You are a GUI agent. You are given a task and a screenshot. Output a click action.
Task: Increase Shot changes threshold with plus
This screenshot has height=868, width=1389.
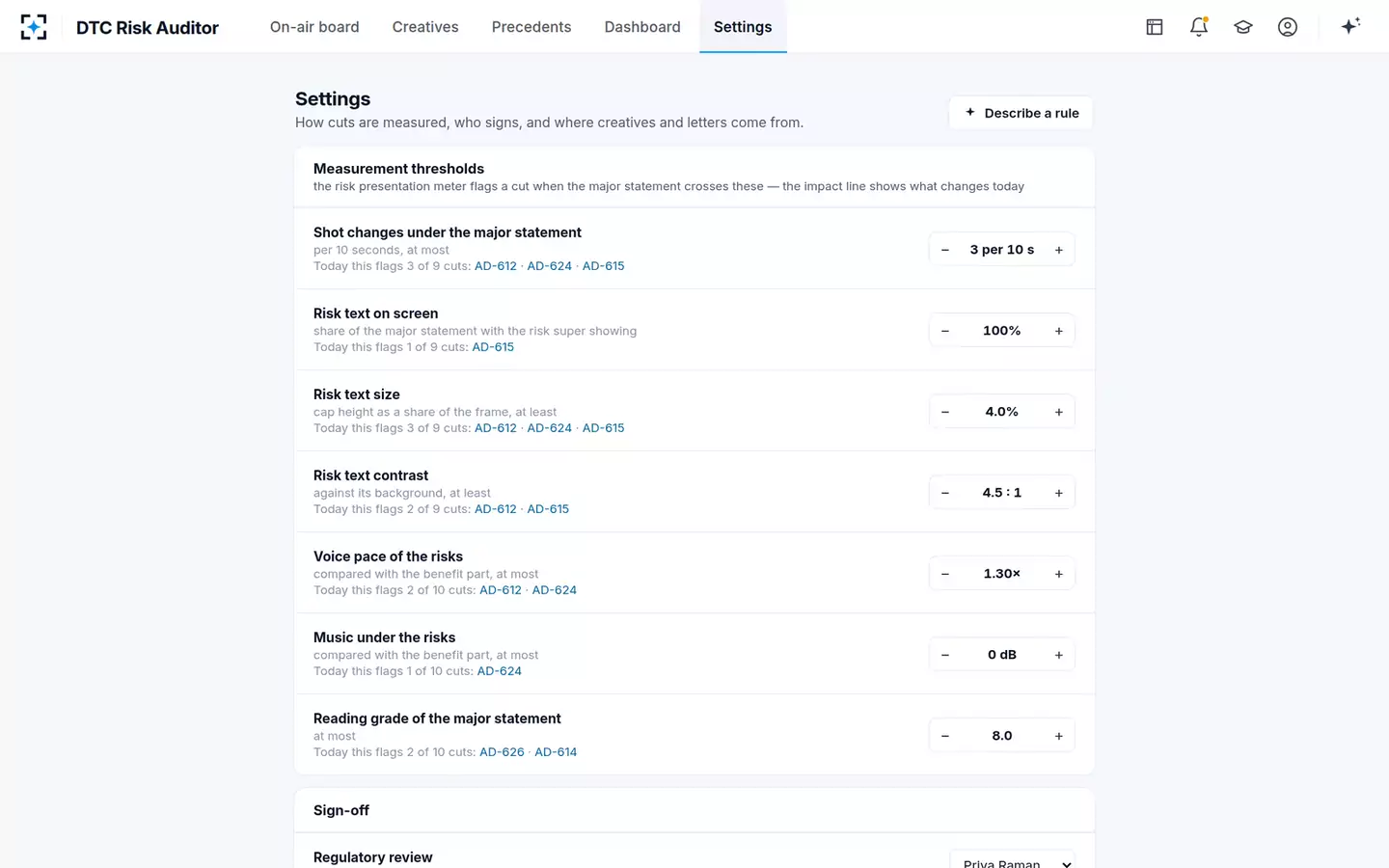1059,250
